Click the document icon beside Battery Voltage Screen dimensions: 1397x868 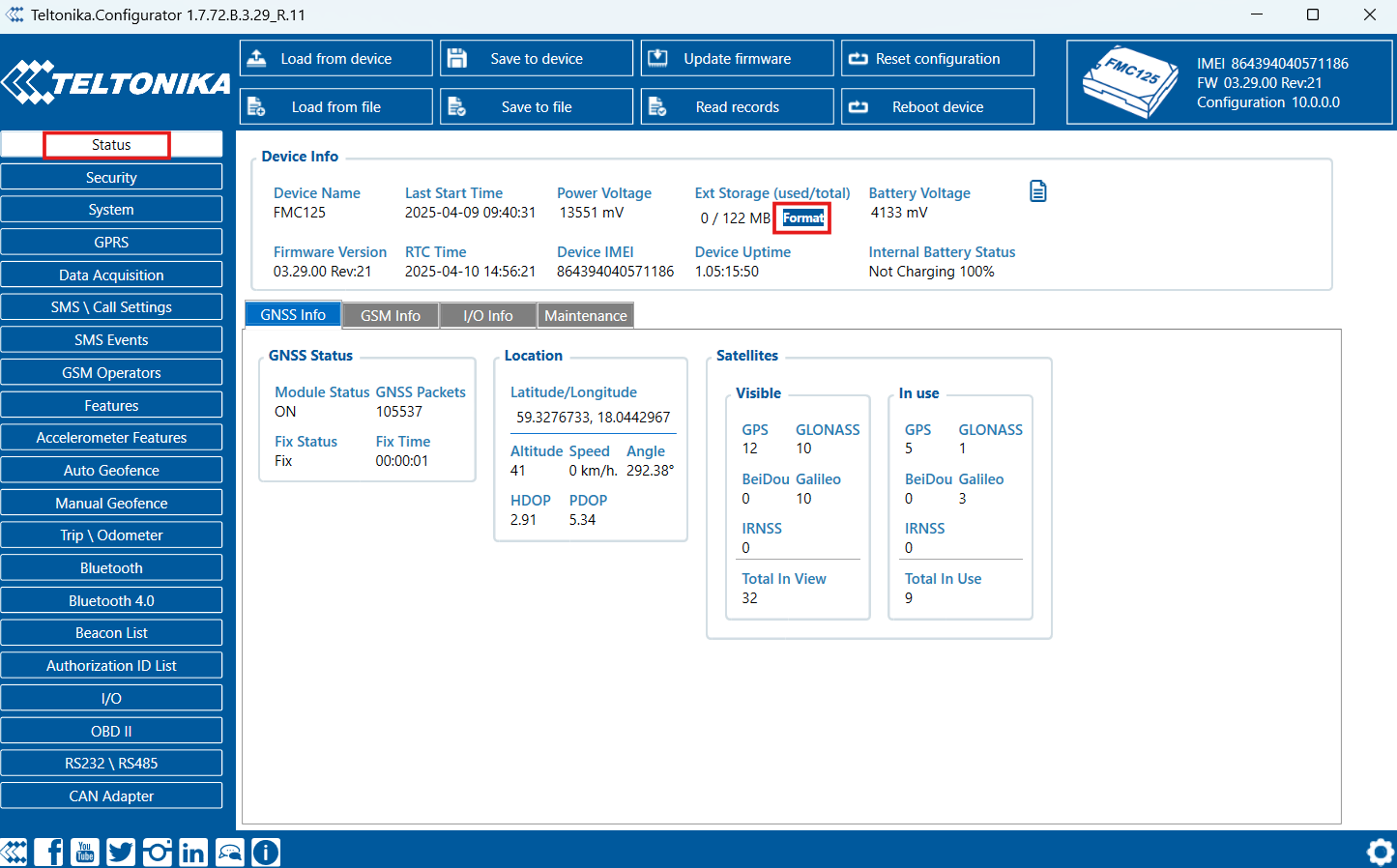1038,191
